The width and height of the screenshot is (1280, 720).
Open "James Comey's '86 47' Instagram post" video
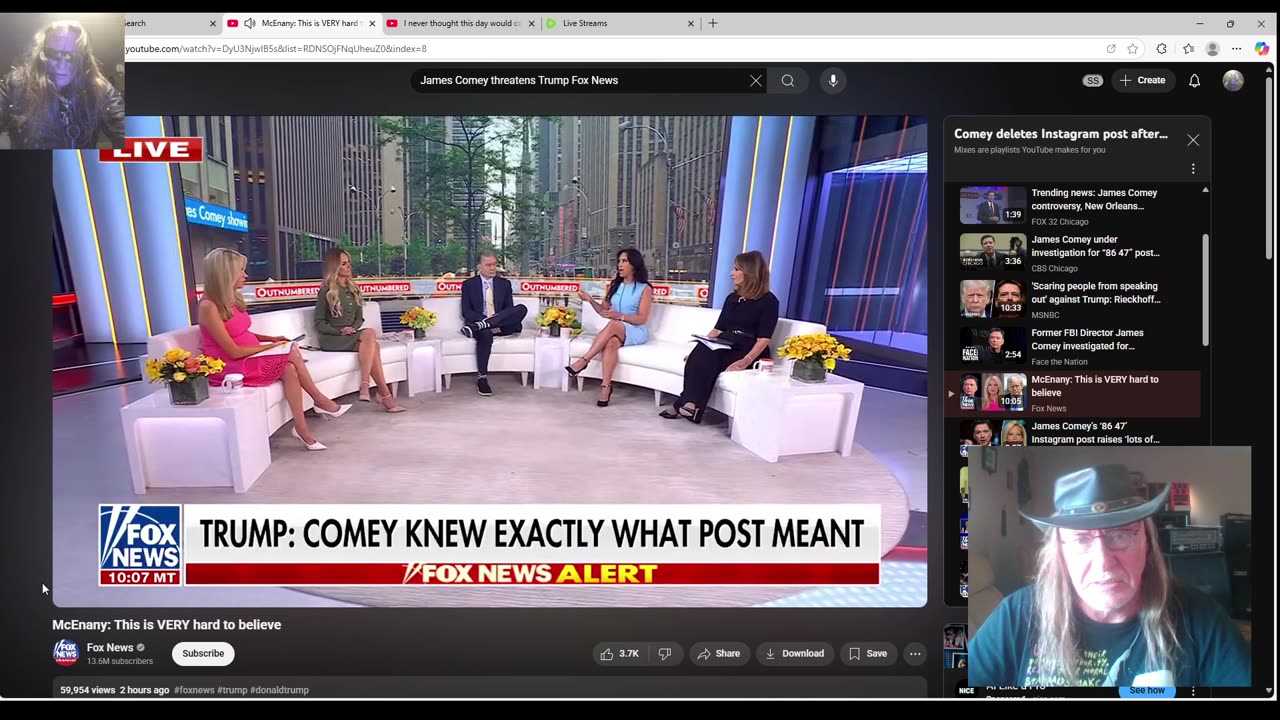(1080, 433)
